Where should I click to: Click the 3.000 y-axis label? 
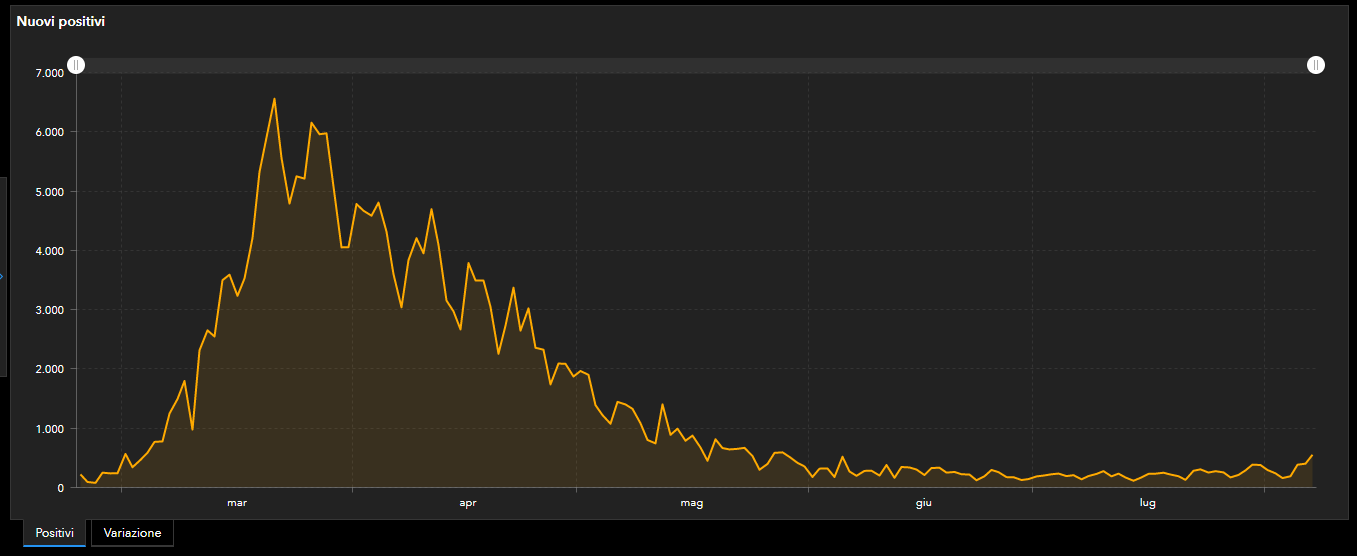click(48, 310)
